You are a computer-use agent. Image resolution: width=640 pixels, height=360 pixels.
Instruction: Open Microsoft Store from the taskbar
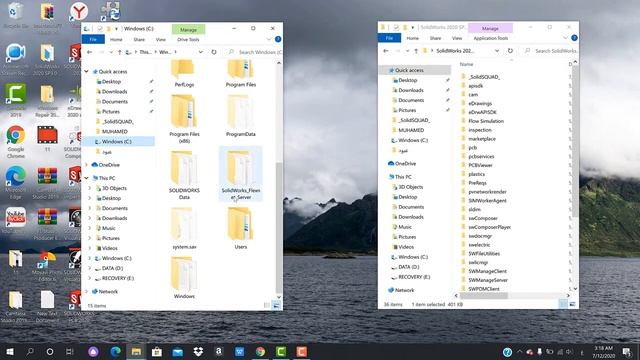coord(157,351)
